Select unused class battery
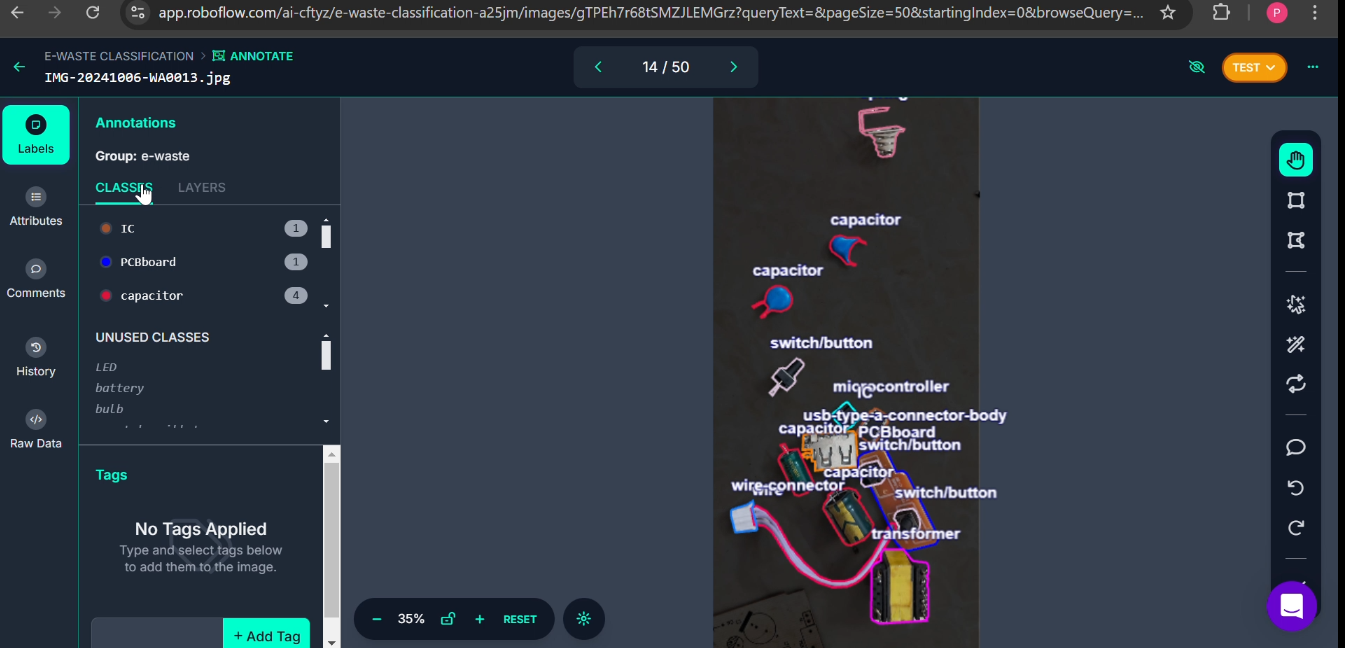This screenshot has height=648, width=1345. 120,388
